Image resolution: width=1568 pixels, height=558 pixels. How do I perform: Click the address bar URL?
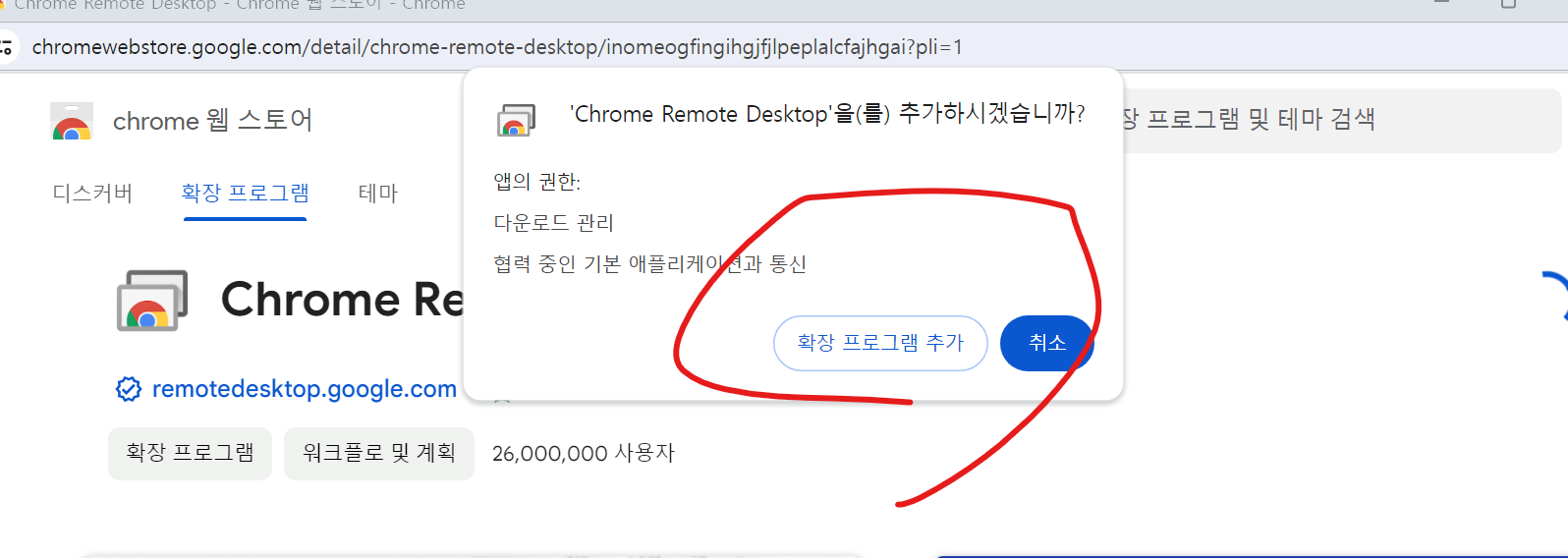tap(497, 47)
